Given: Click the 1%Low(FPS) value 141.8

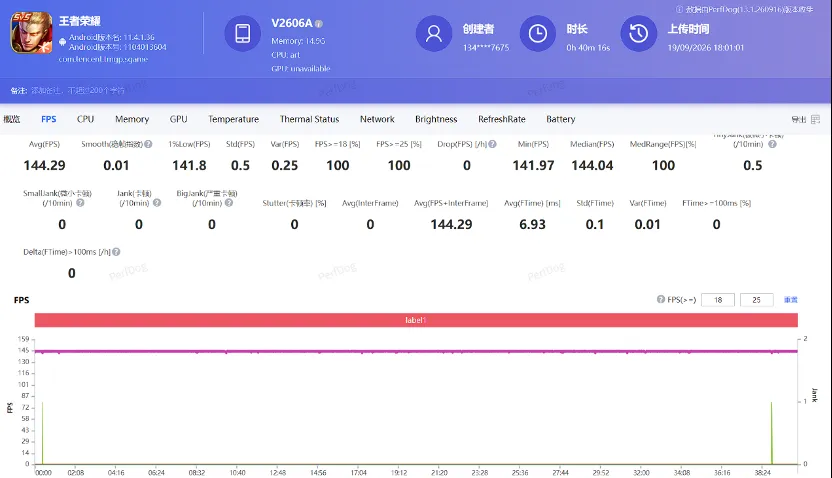Looking at the screenshot, I should [189, 166].
